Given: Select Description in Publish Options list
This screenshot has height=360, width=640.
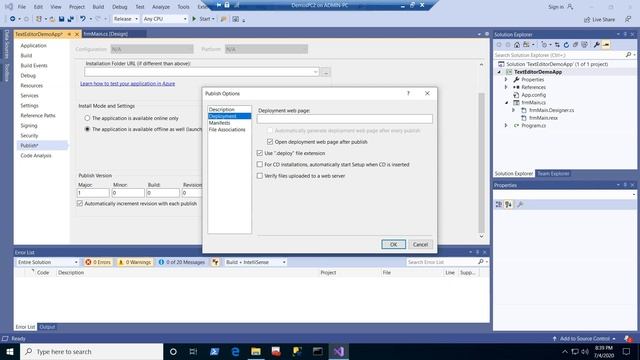Looking at the screenshot, I should pyautogui.click(x=222, y=109).
